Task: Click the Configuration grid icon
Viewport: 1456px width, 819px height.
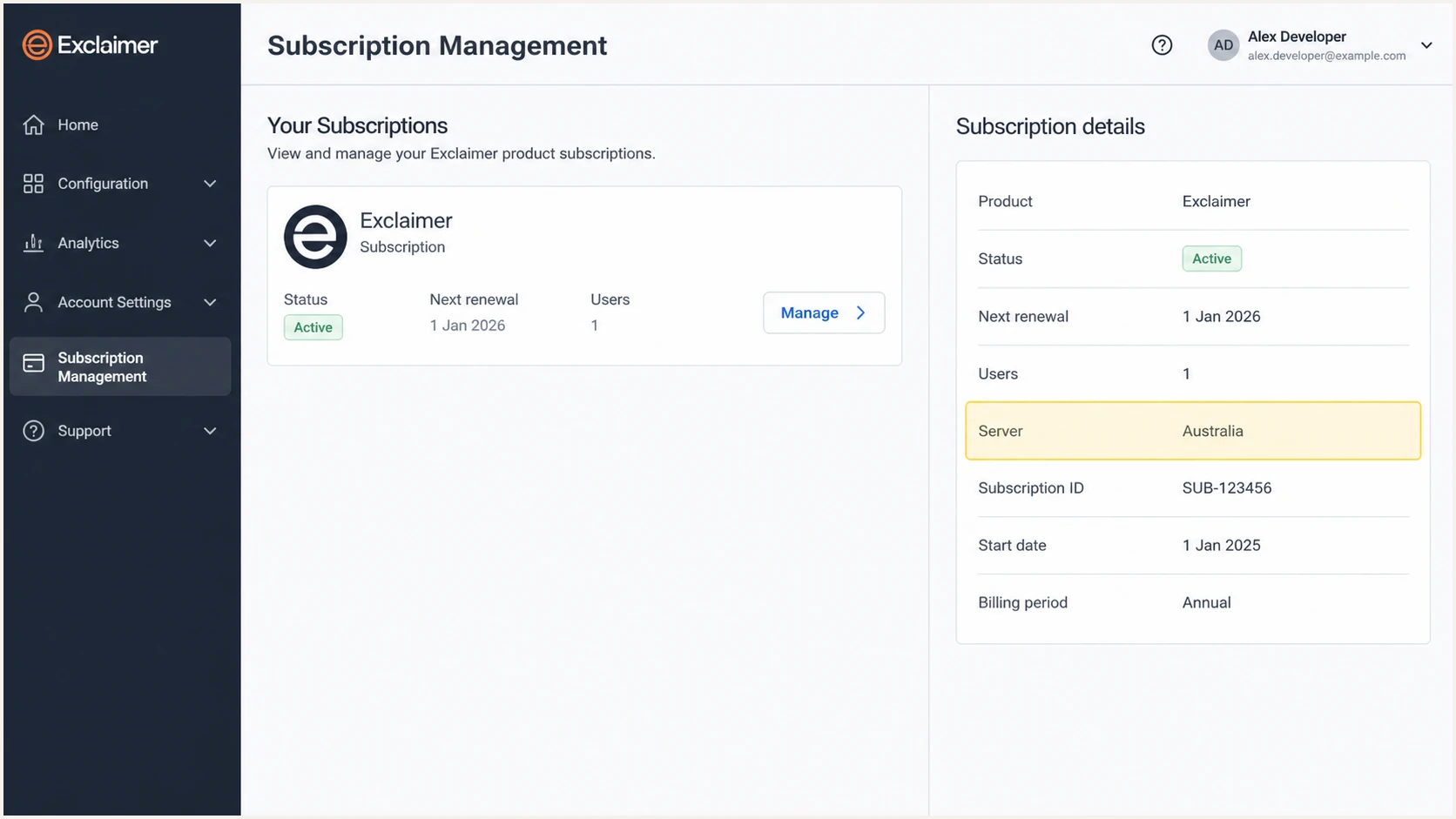Action: (x=33, y=184)
